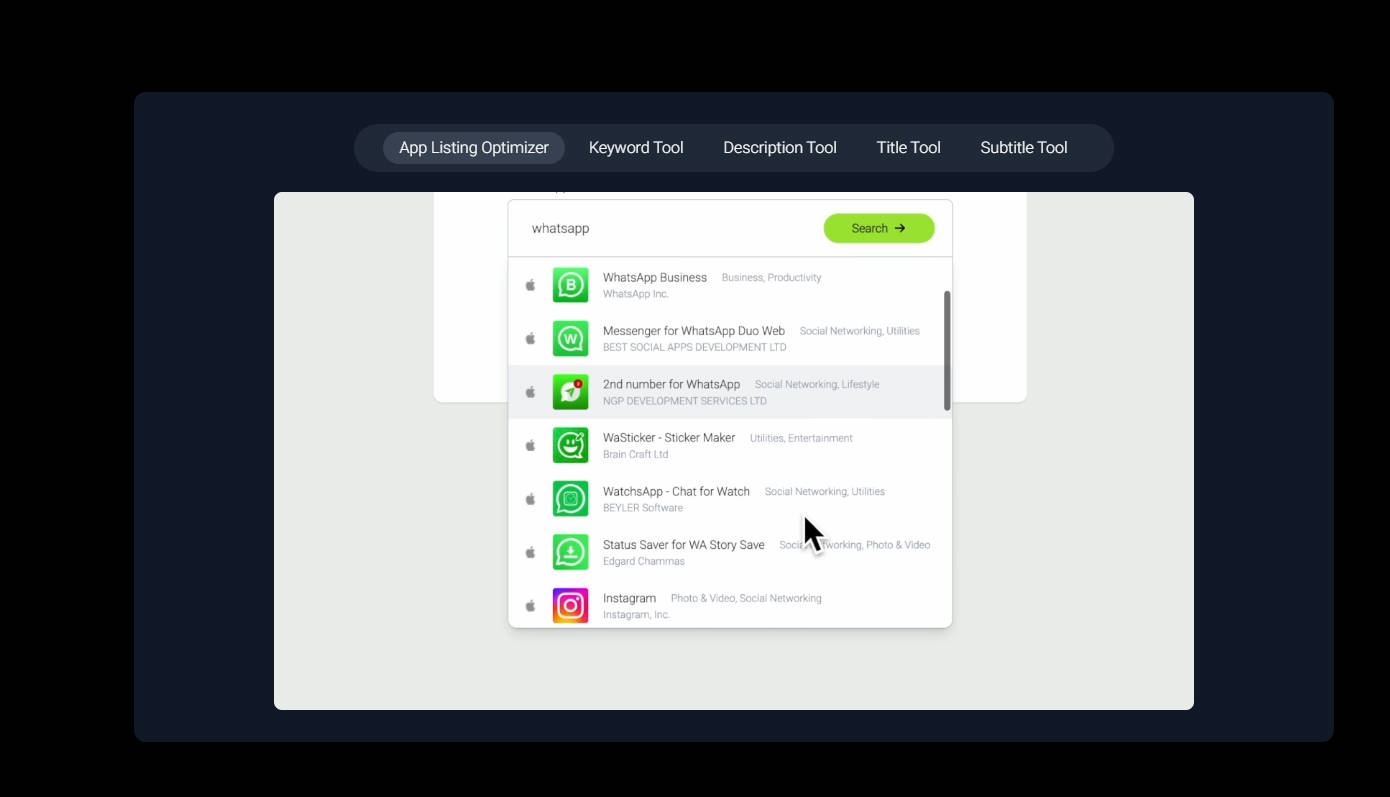Click Apple logo beside WaSticker
The image size is (1390, 797).
click(x=531, y=445)
